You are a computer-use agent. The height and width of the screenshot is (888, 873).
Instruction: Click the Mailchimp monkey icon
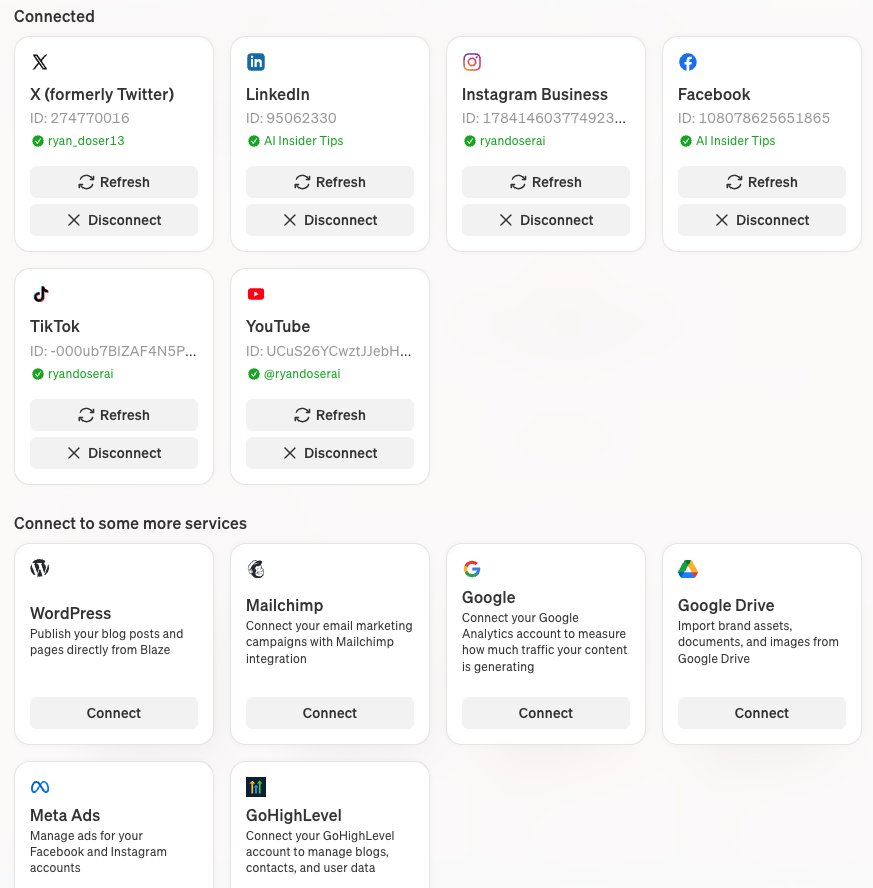click(256, 567)
